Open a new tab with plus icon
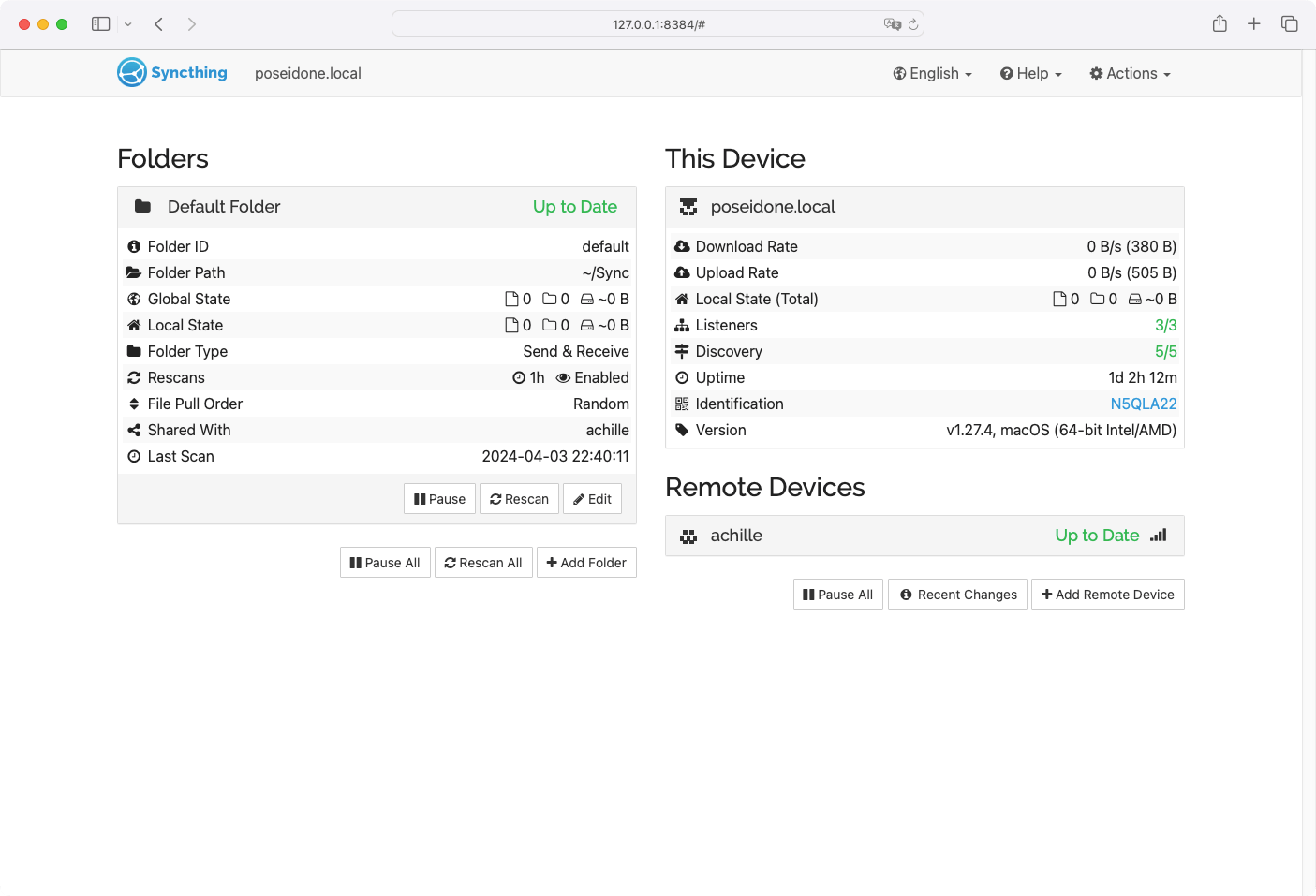1316x896 pixels. tap(1254, 24)
